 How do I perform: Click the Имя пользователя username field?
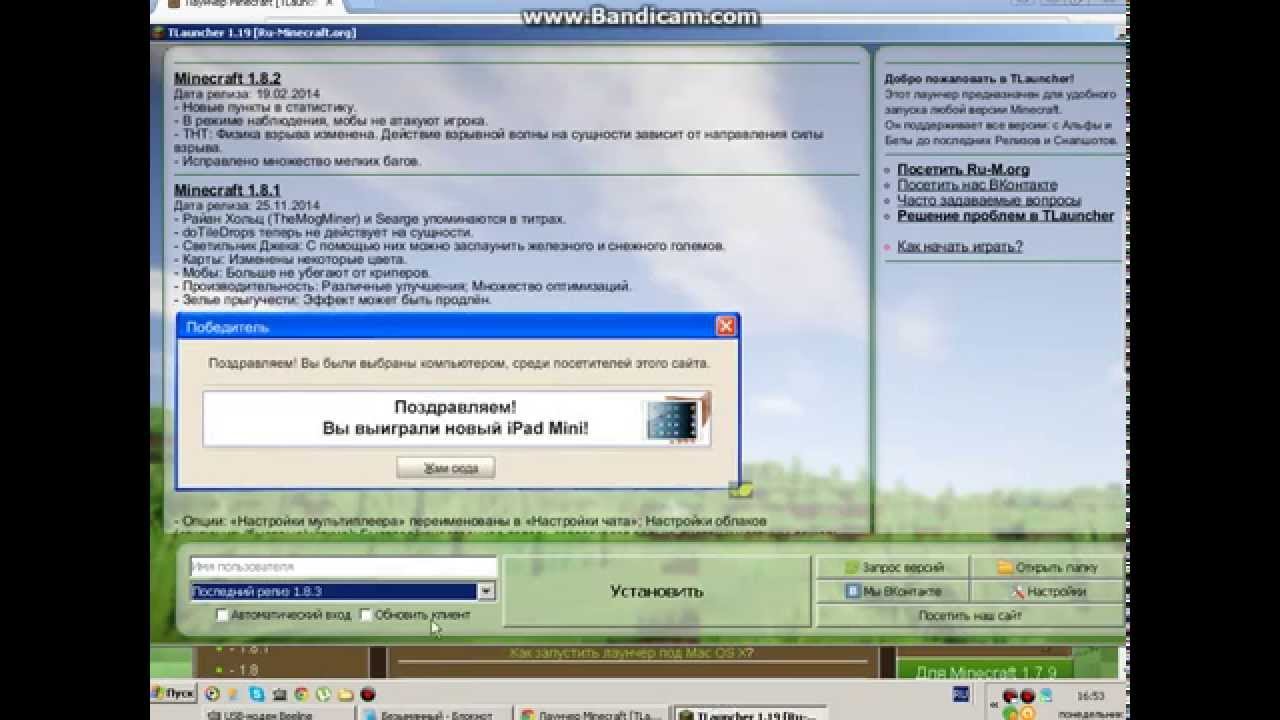343,567
